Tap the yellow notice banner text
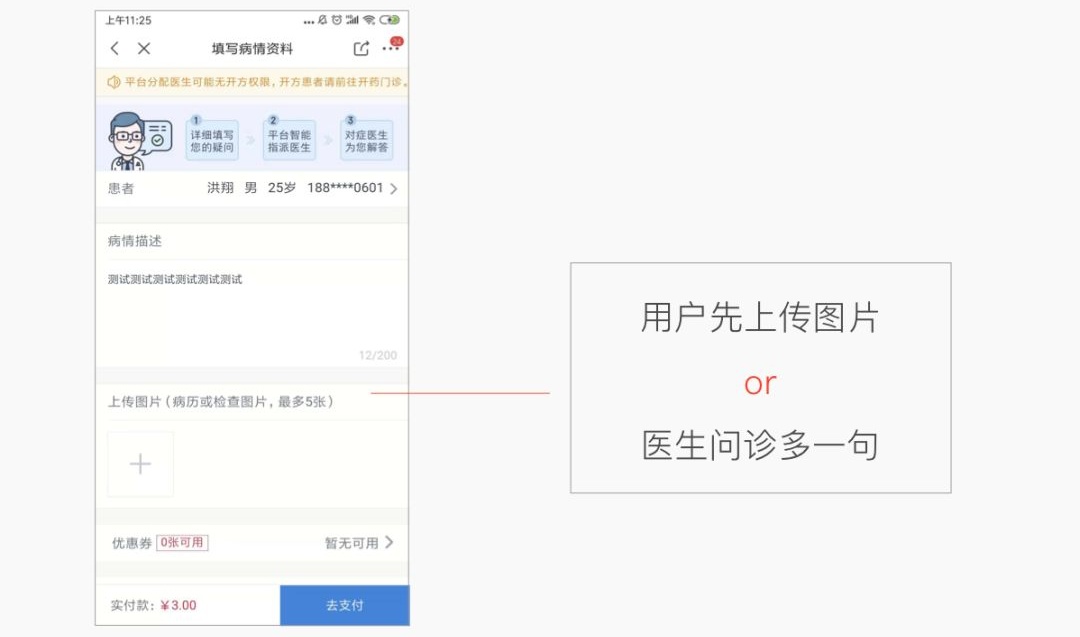This screenshot has height=637, width=1080. click(x=266, y=82)
